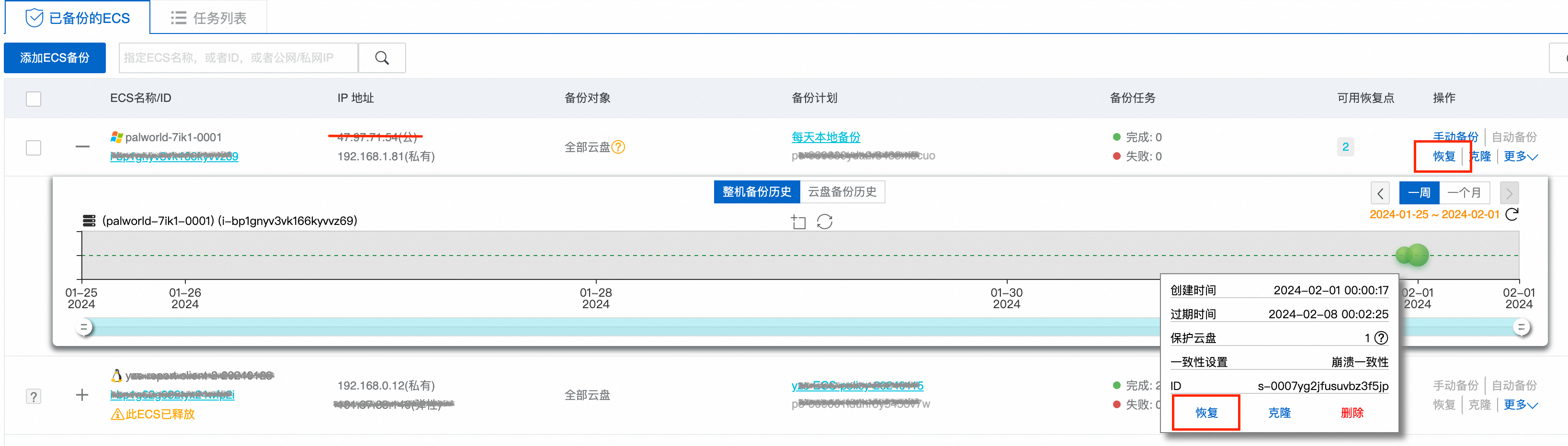Click the zoom-area crop icon above chart

click(798, 222)
